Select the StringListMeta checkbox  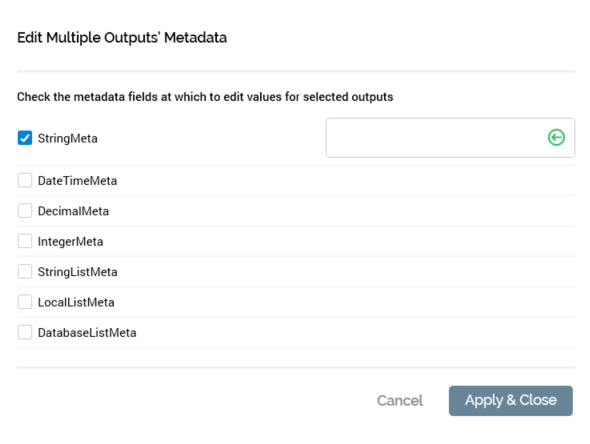click(x=25, y=271)
